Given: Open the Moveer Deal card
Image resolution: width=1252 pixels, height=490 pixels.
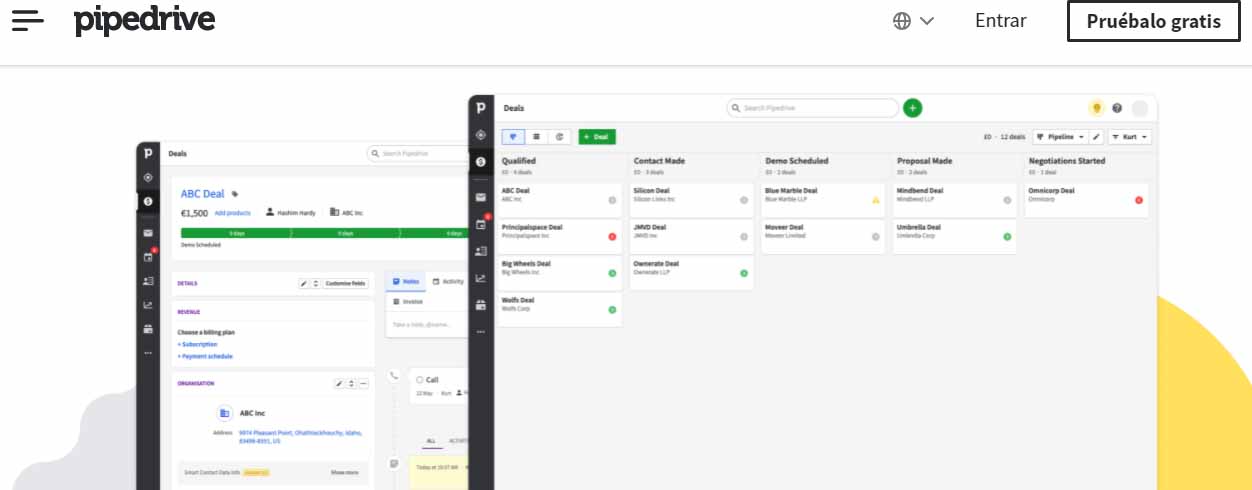Looking at the screenshot, I should click(x=823, y=236).
